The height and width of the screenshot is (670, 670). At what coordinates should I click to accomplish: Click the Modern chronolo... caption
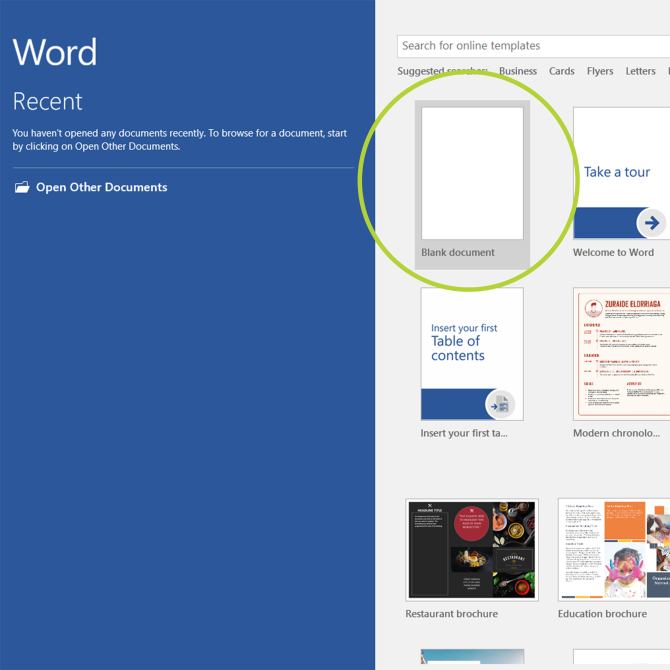click(x=616, y=433)
